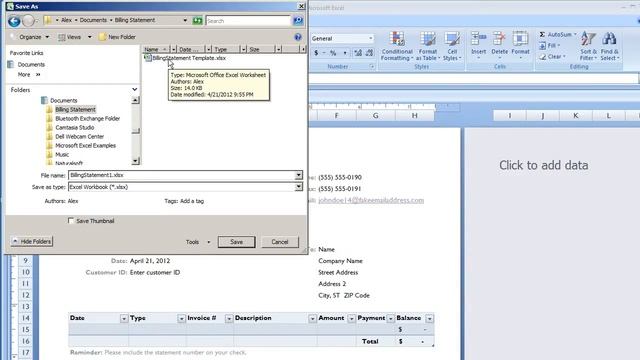This screenshot has height=360, width=640.
Task: Open Number group dialog launcher in Excel
Action: (372, 66)
